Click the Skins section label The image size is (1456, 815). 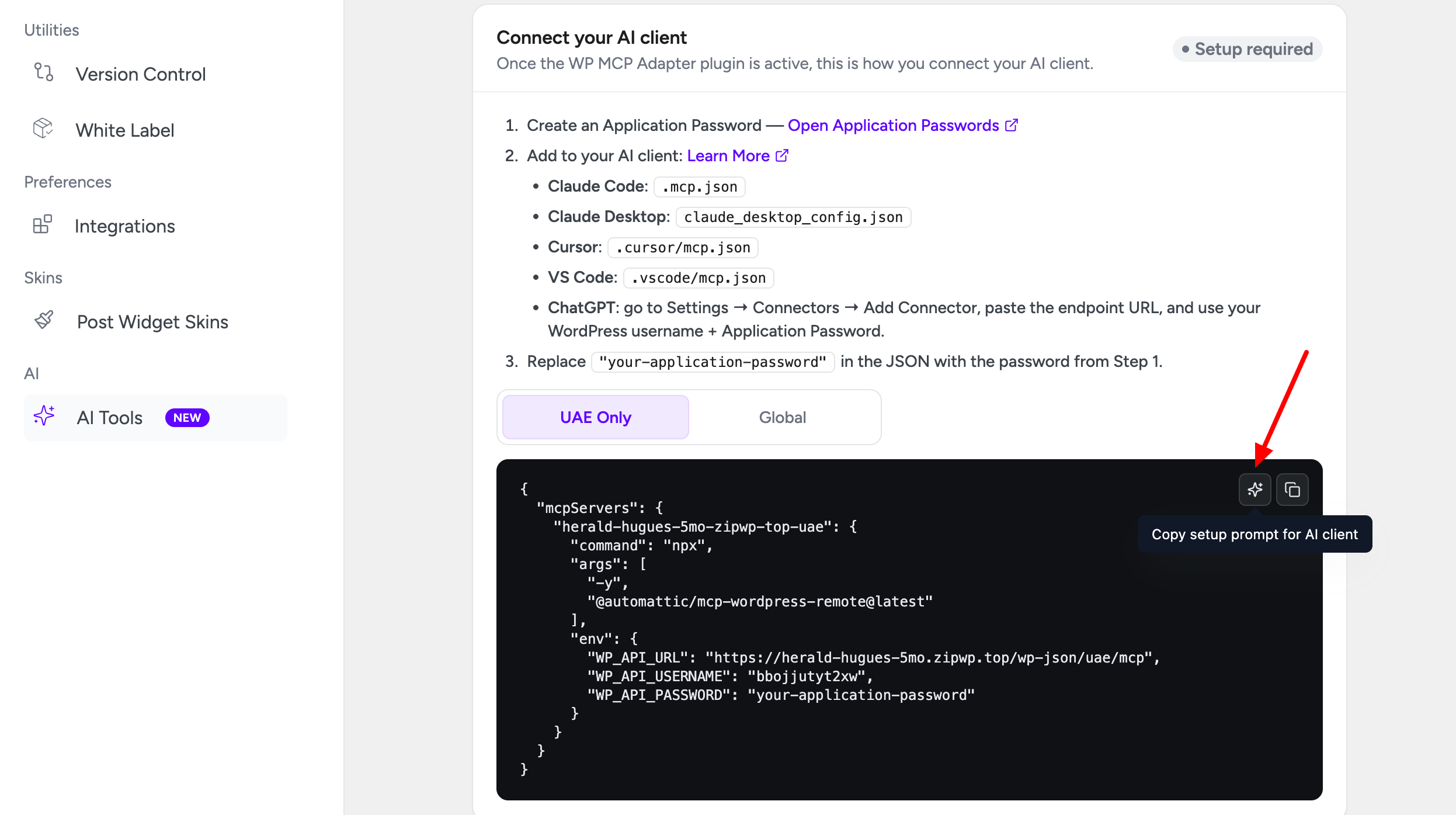[43, 278]
